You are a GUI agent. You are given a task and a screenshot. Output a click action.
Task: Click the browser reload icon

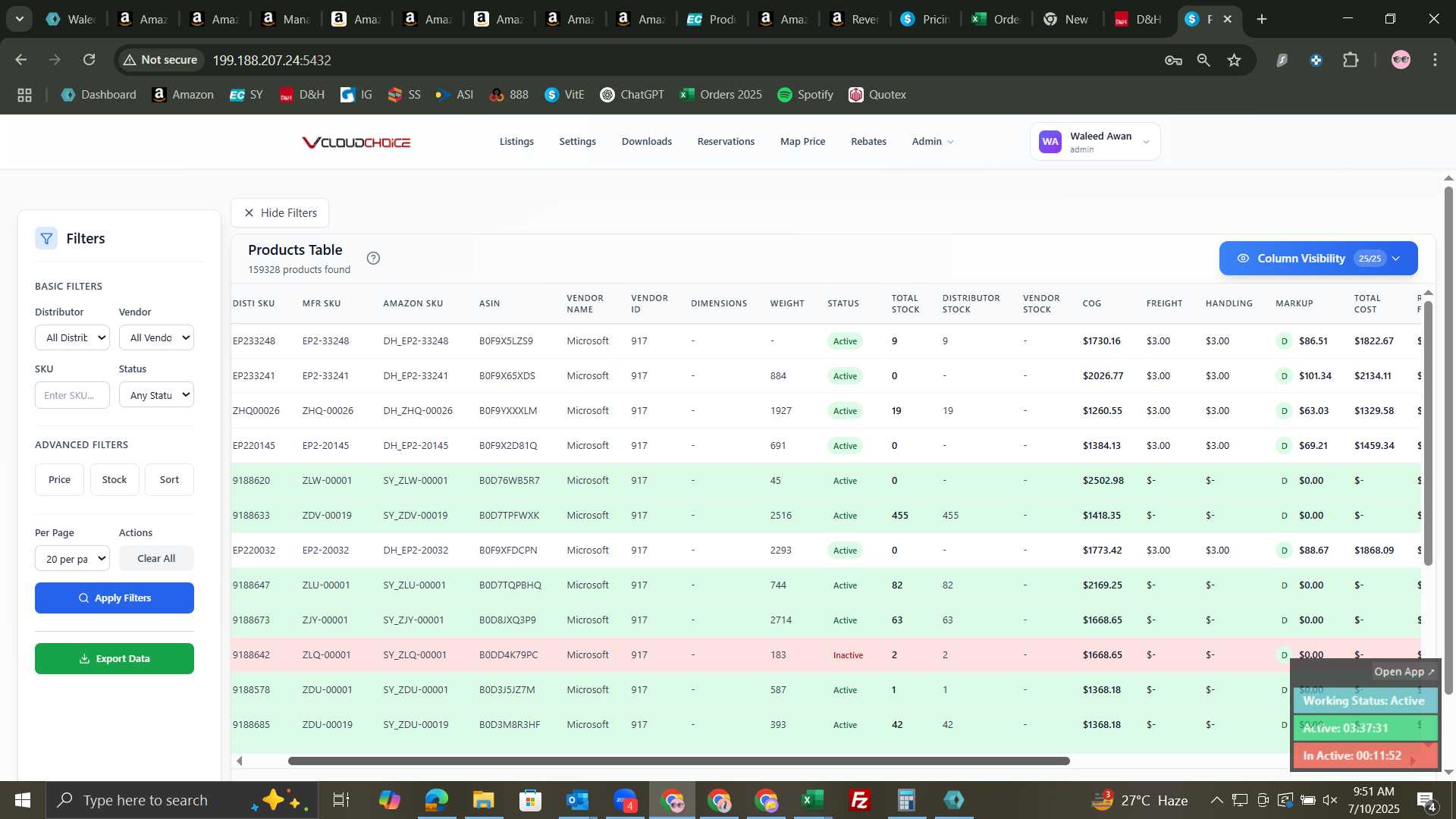pyautogui.click(x=89, y=60)
